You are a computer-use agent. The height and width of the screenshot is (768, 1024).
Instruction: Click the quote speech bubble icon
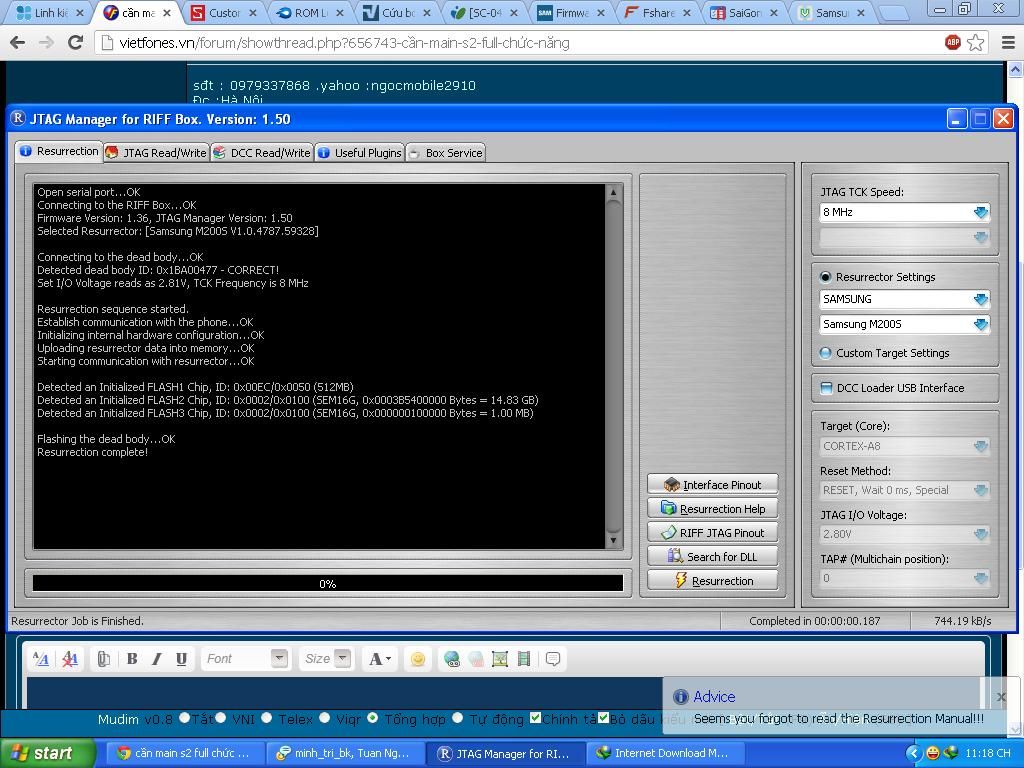click(x=552, y=659)
